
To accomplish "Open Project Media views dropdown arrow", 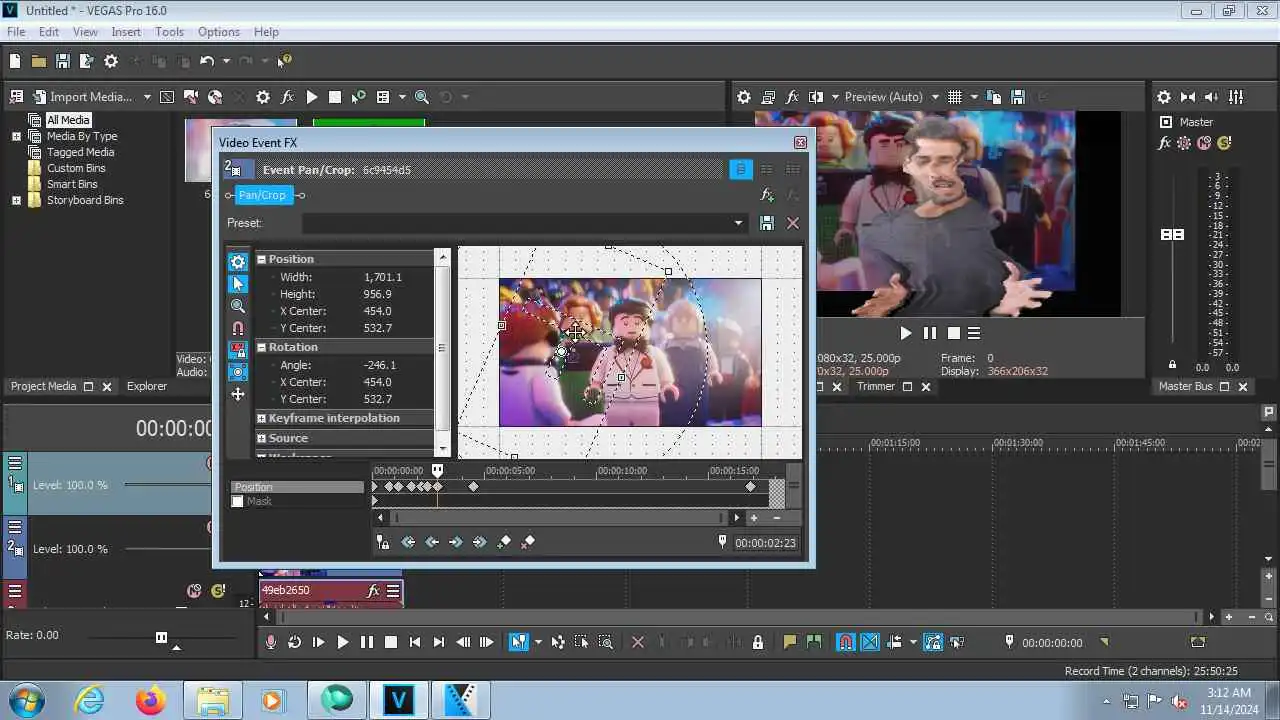I will [402, 97].
